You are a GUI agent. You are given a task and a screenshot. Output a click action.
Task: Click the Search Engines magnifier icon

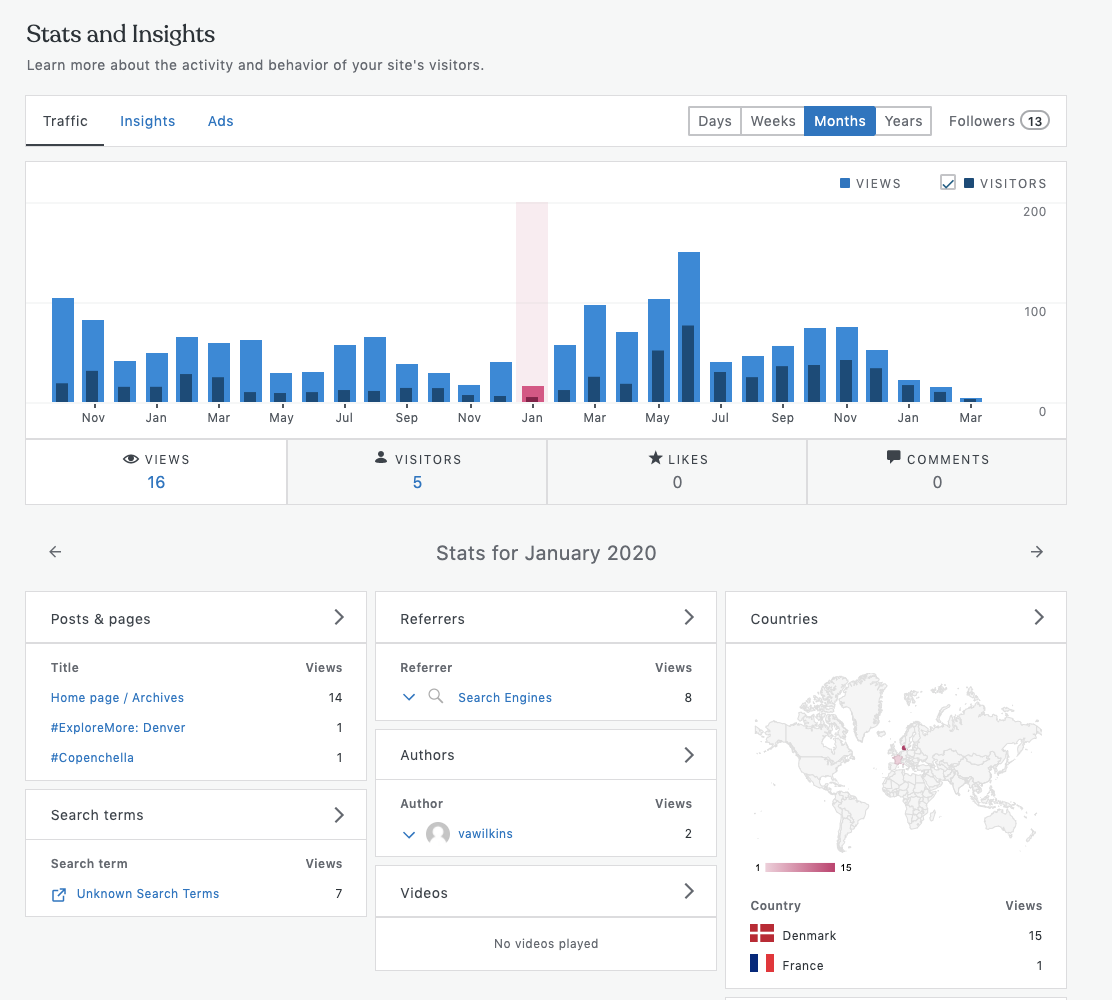click(x=436, y=697)
